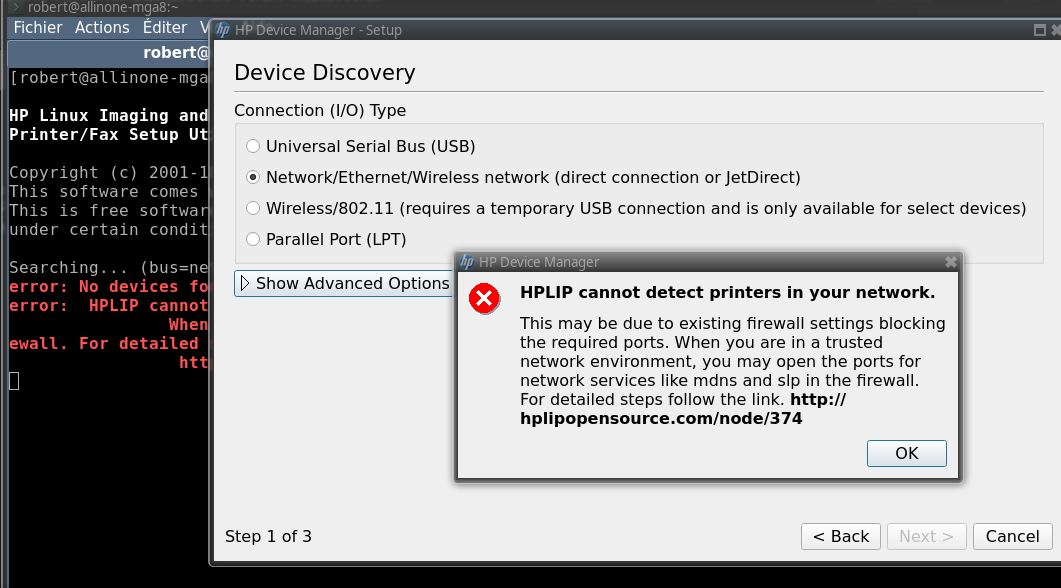
Task: Open the Éditer menu
Action: 165,28
